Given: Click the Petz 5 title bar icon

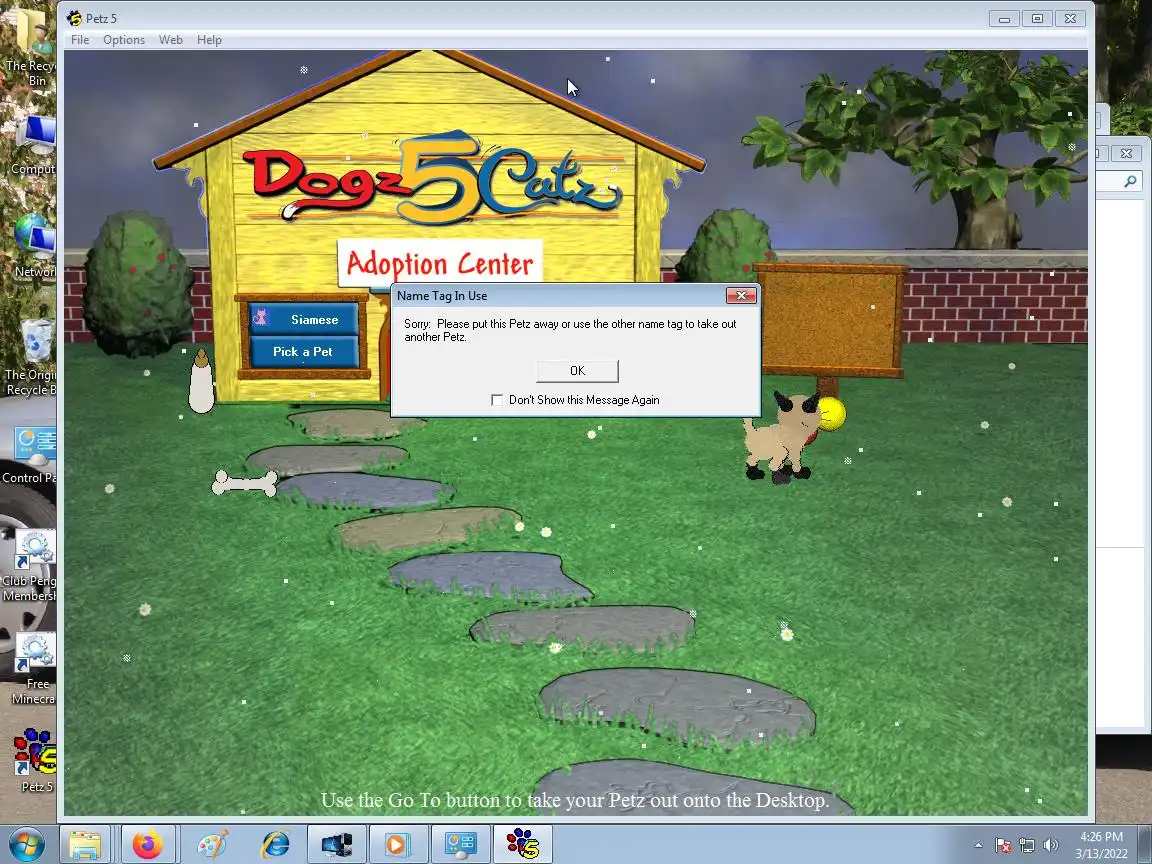Looking at the screenshot, I should point(74,18).
